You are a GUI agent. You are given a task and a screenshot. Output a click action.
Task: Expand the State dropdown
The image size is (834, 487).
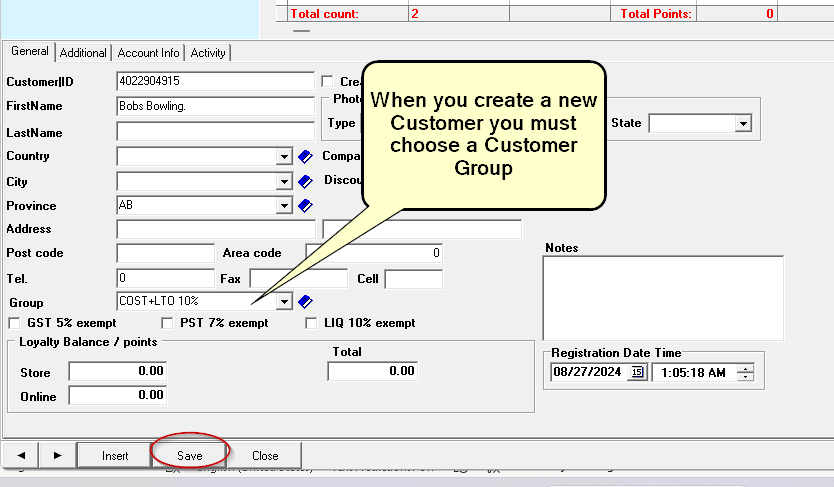click(x=743, y=124)
